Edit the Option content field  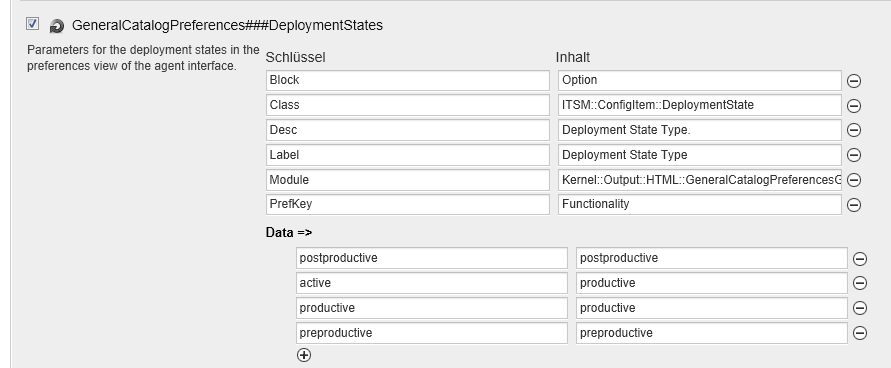pos(700,80)
